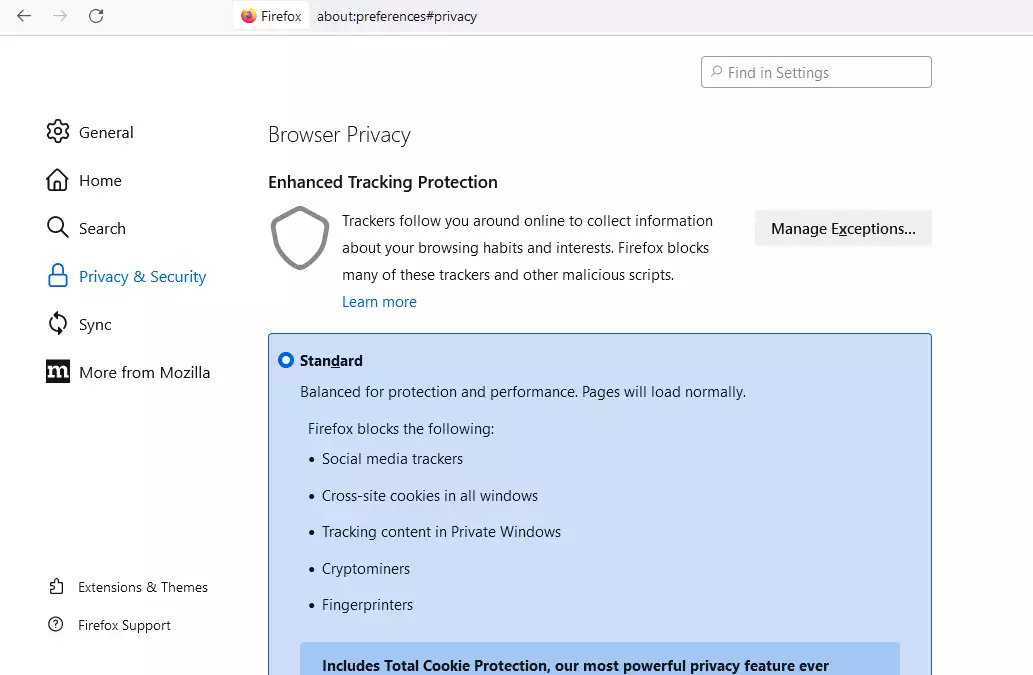The image size is (1033, 675).
Task: Click 'Cross-site cookies in all windows' text
Action: point(430,496)
